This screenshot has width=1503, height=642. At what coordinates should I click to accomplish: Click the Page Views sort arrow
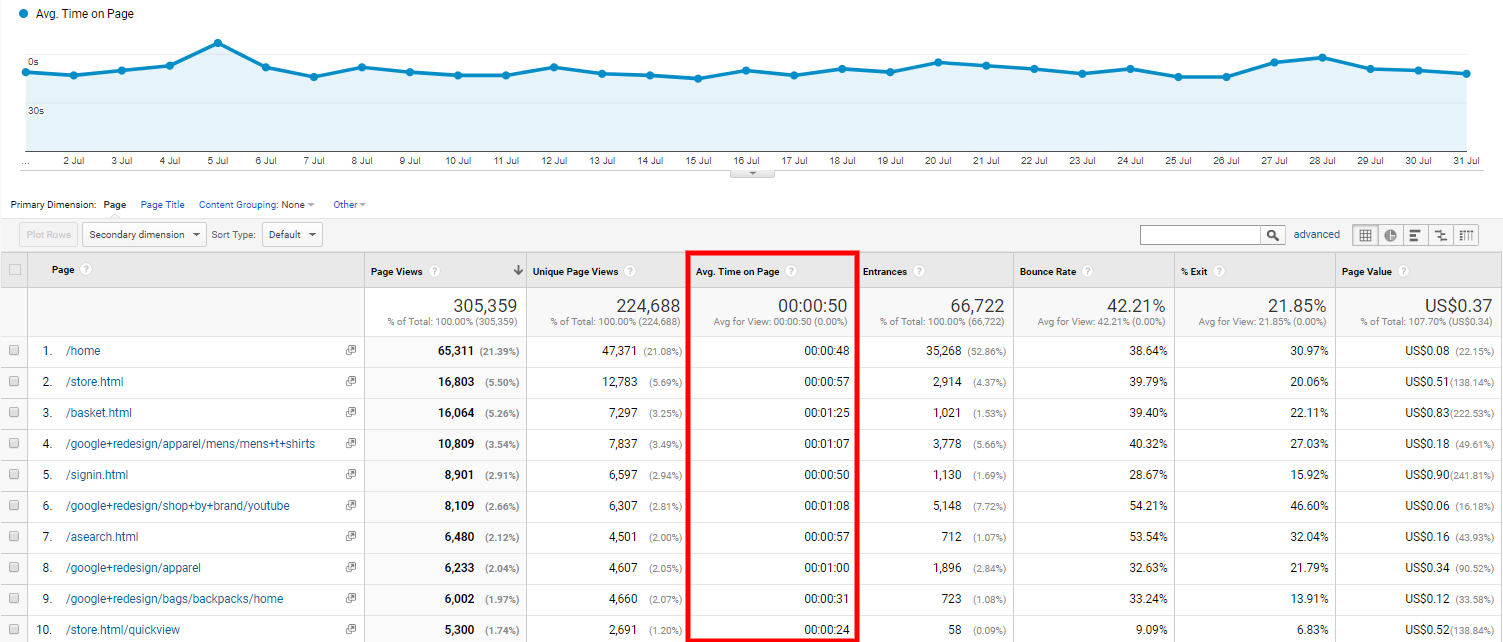(x=518, y=271)
